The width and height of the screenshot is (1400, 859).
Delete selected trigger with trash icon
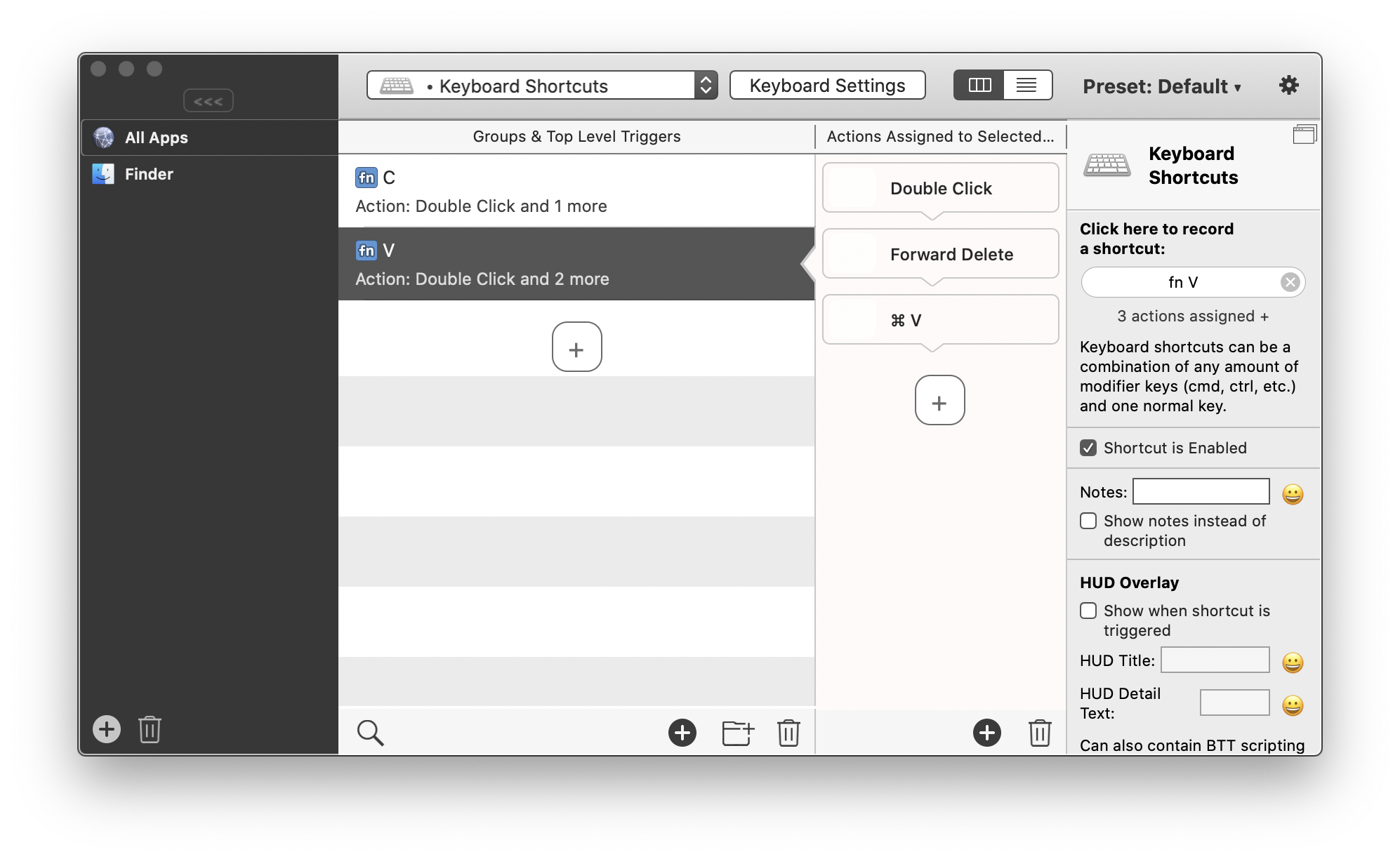coord(788,733)
